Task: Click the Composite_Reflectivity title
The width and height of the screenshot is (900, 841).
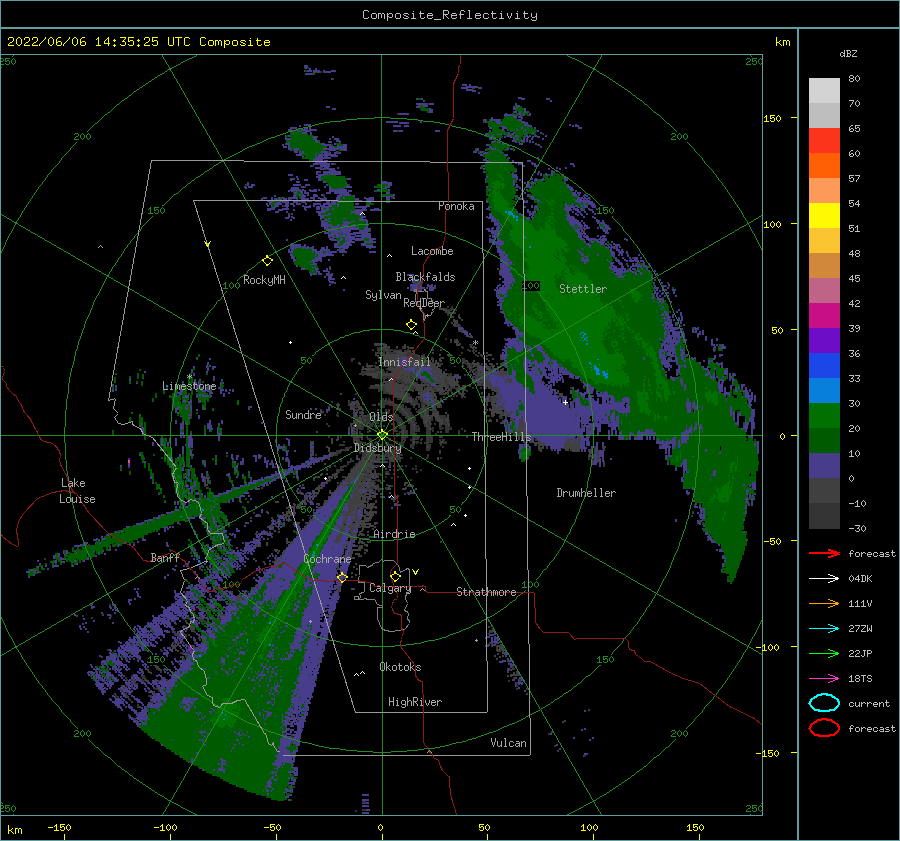Action: (x=449, y=15)
